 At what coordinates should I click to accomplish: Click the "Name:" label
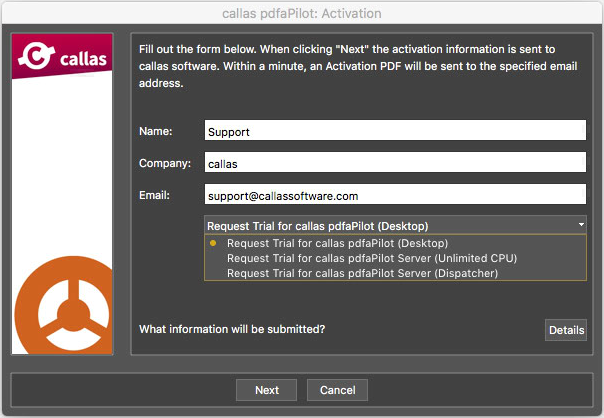pos(156,131)
